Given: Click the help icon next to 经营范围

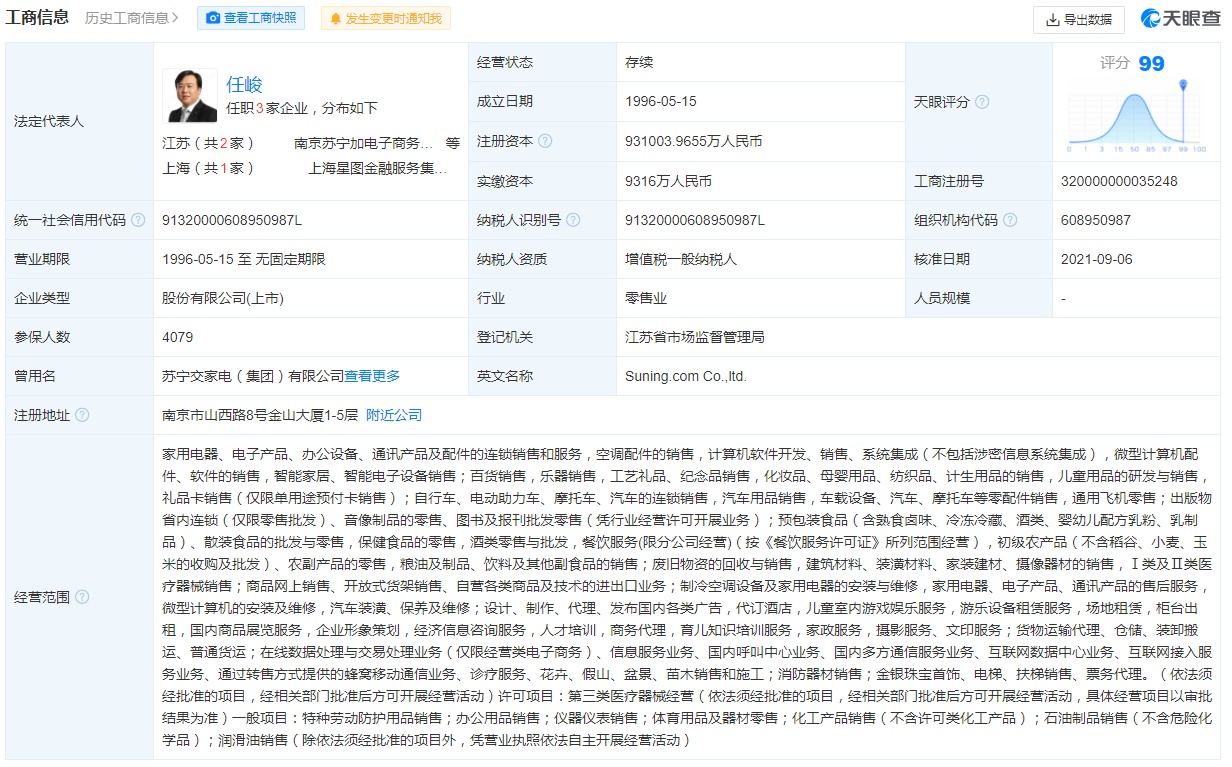Looking at the screenshot, I should 82,597.
